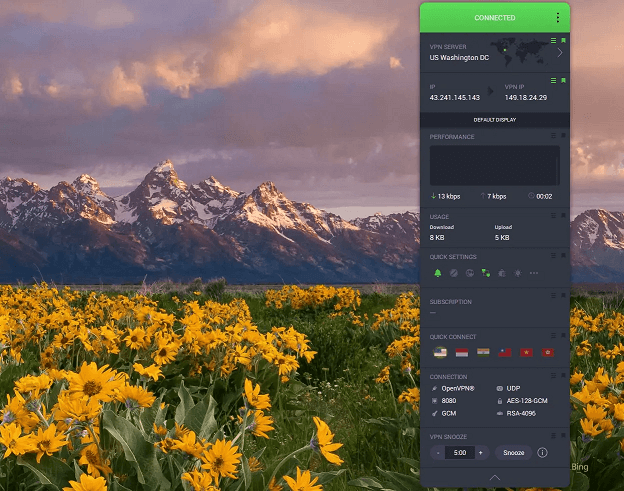Show more quick settings via ellipsis
The image size is (624, 491).
click(x=533, y=273)
